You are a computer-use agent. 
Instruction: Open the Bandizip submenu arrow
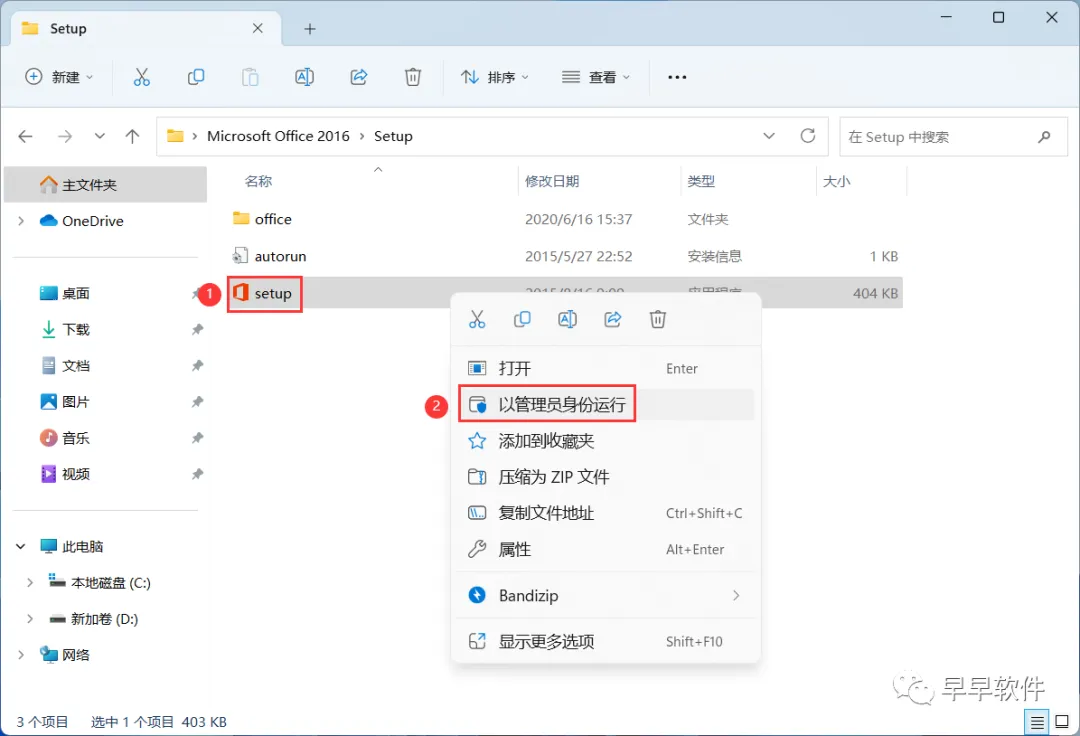(x=736, y=596)
